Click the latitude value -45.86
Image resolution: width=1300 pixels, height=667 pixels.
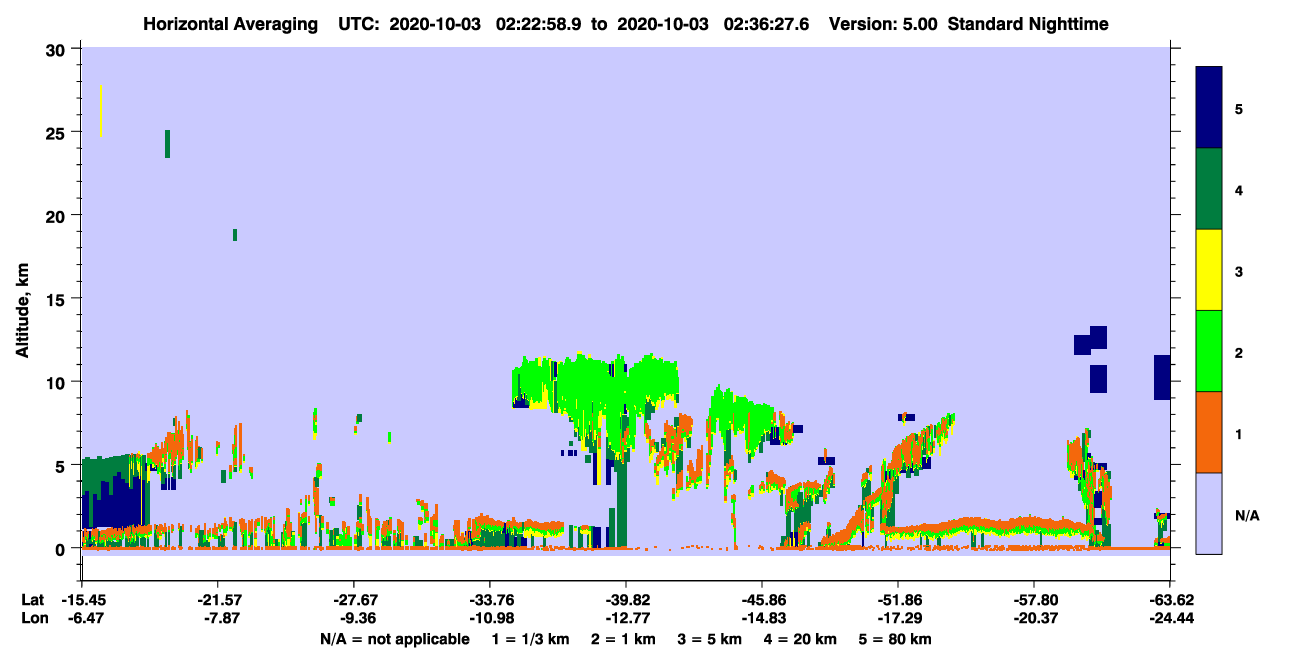(x=762, y=599)
